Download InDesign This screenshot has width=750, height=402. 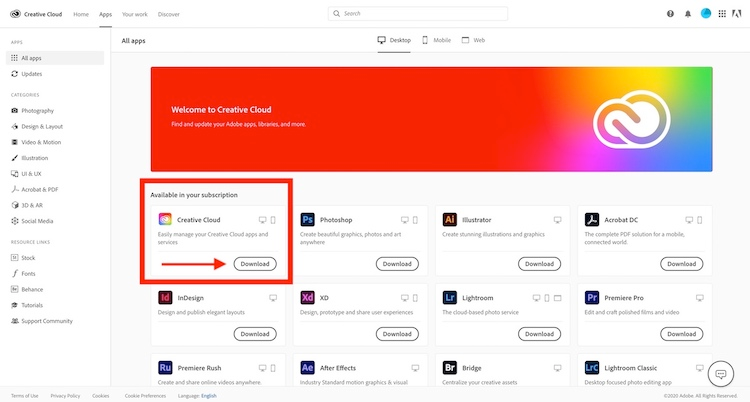pos(255,334)
